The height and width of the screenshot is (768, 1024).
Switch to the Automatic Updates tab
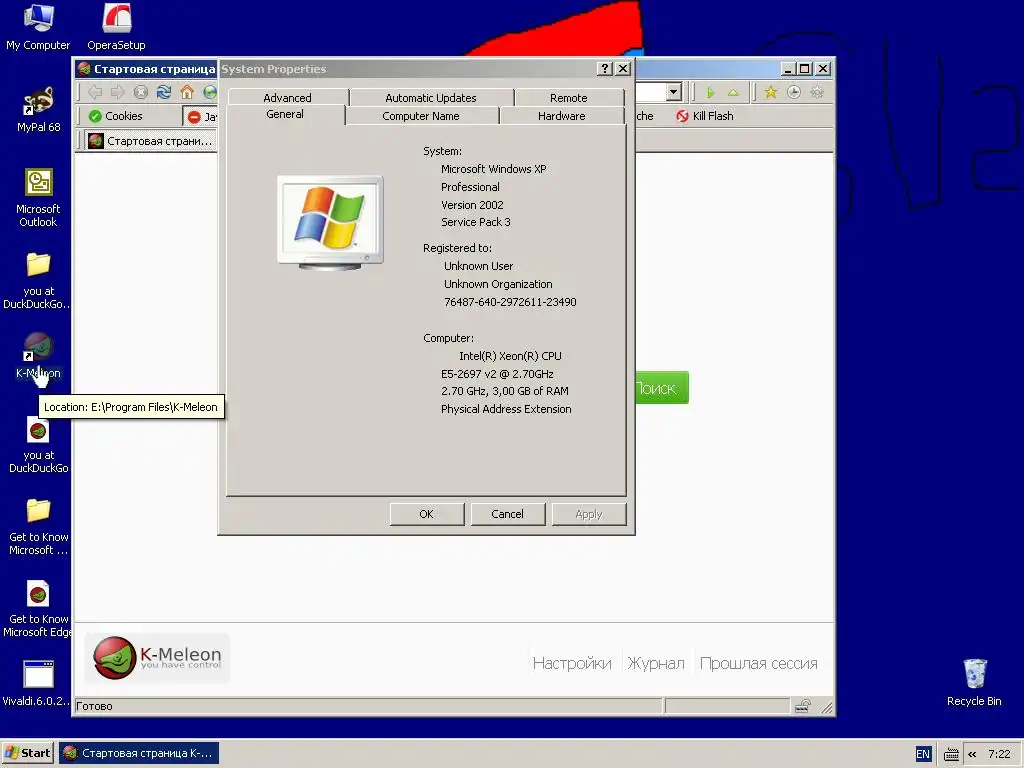[x=431, y=97]
